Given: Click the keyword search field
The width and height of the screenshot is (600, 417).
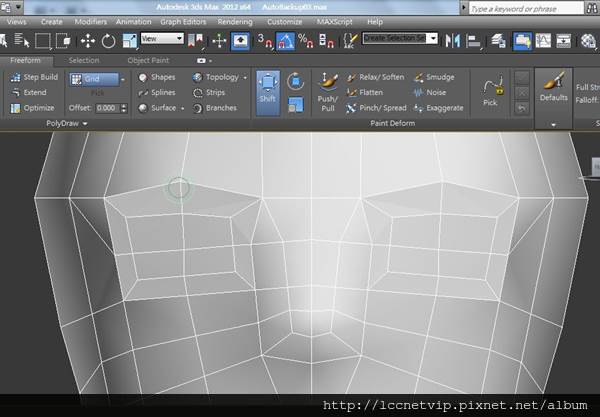Looking at the screenshot, I should coord(526,8).
